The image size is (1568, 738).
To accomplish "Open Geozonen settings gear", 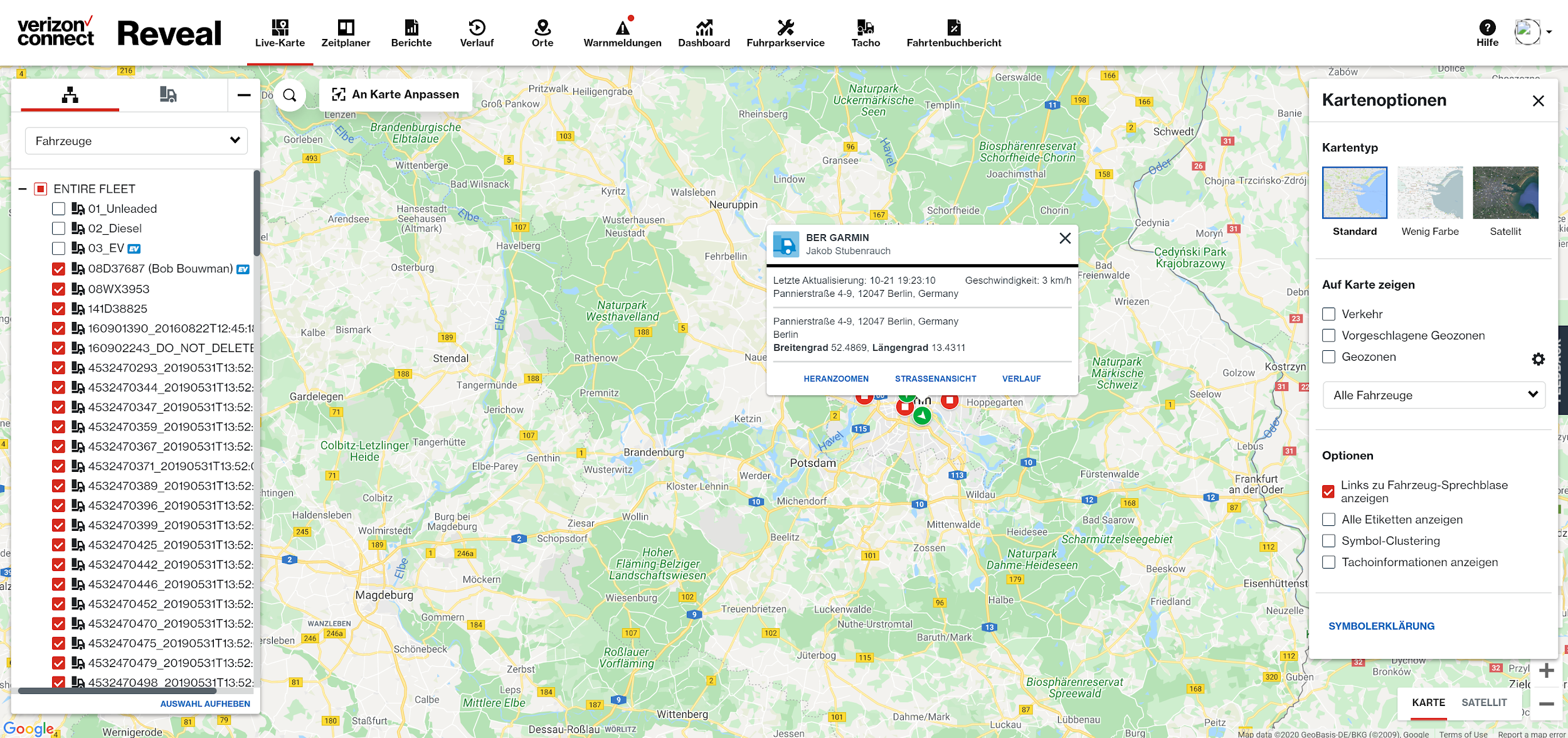I will click(1538, 359).
